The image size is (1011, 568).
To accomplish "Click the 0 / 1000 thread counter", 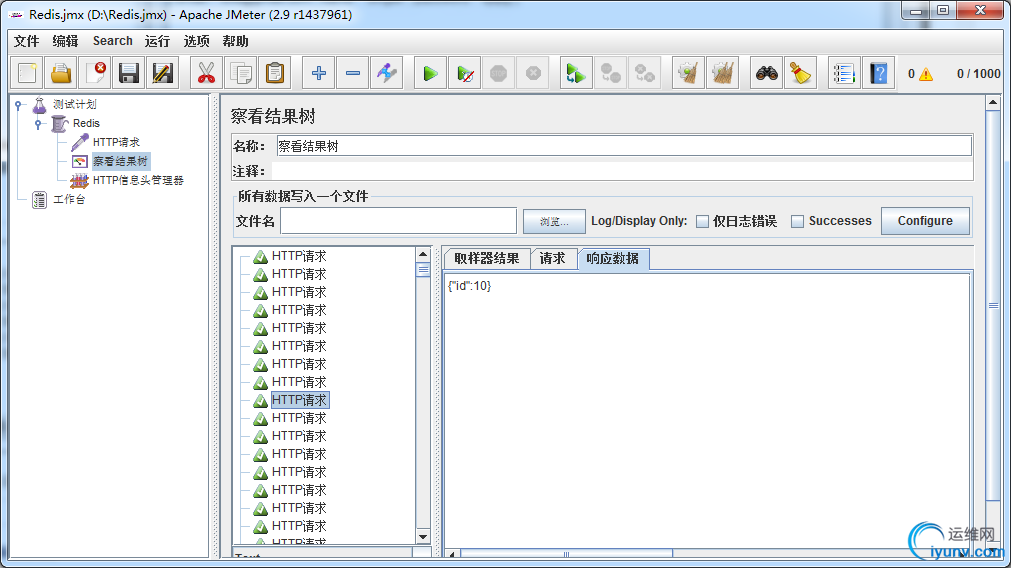I will (978, 74).
